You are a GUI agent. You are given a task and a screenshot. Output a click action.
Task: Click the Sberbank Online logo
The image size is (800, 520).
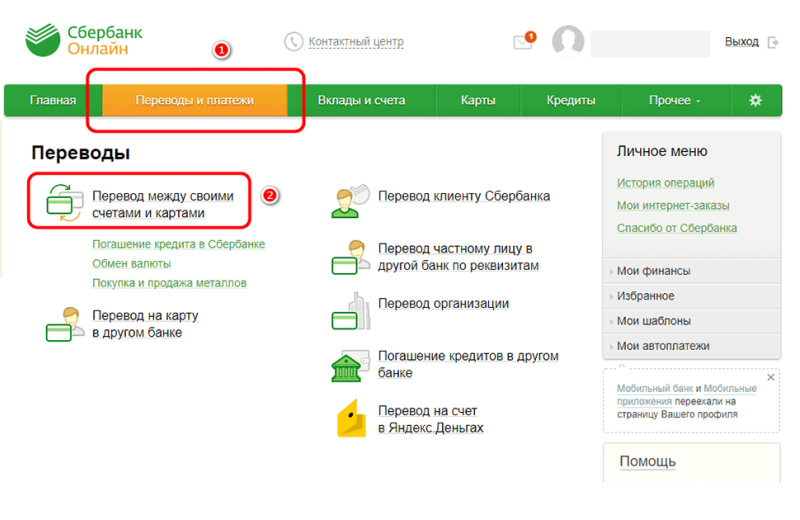tap(84, 41)
